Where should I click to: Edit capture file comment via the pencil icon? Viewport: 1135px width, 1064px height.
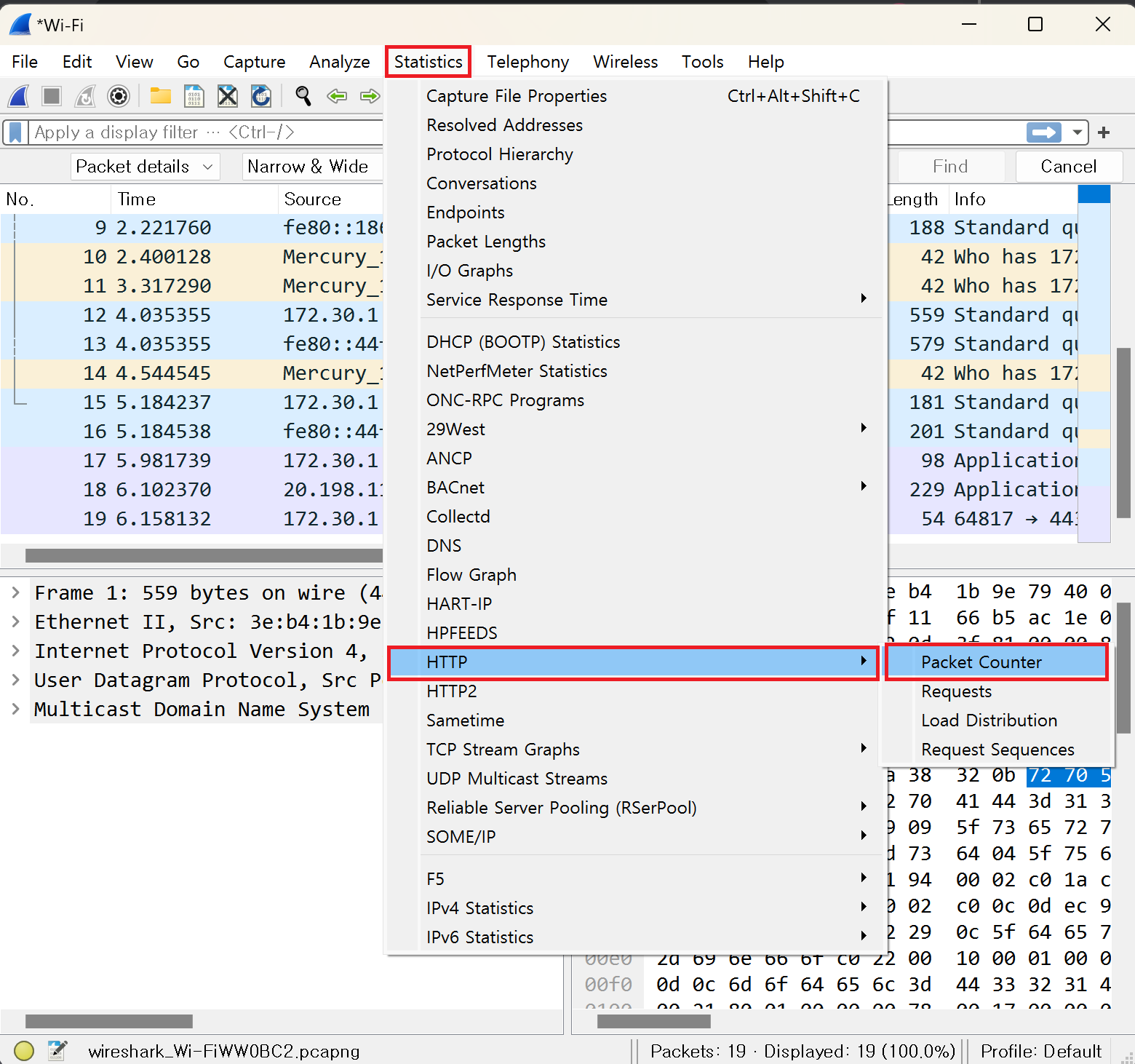pyautogui.click(x=57, y=1051)
